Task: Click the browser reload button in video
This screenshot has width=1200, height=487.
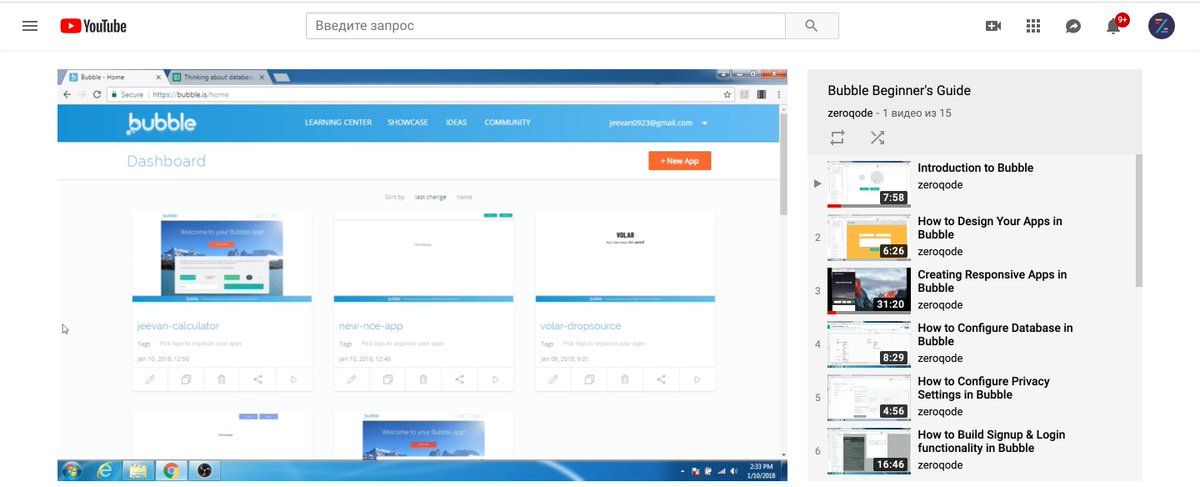Action: click(x=97, y=94)
